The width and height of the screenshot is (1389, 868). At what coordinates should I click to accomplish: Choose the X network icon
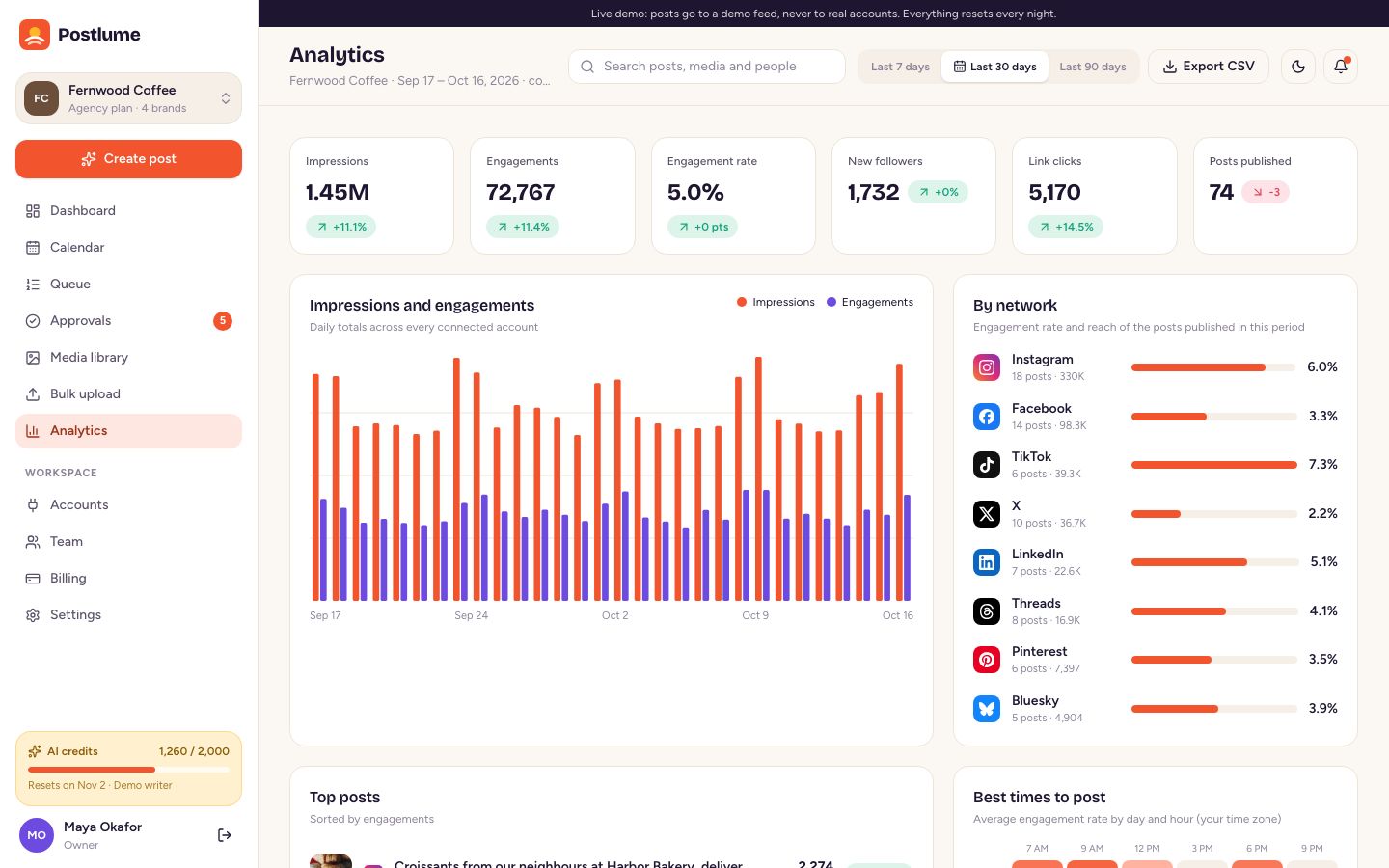[x=987, y=514]
